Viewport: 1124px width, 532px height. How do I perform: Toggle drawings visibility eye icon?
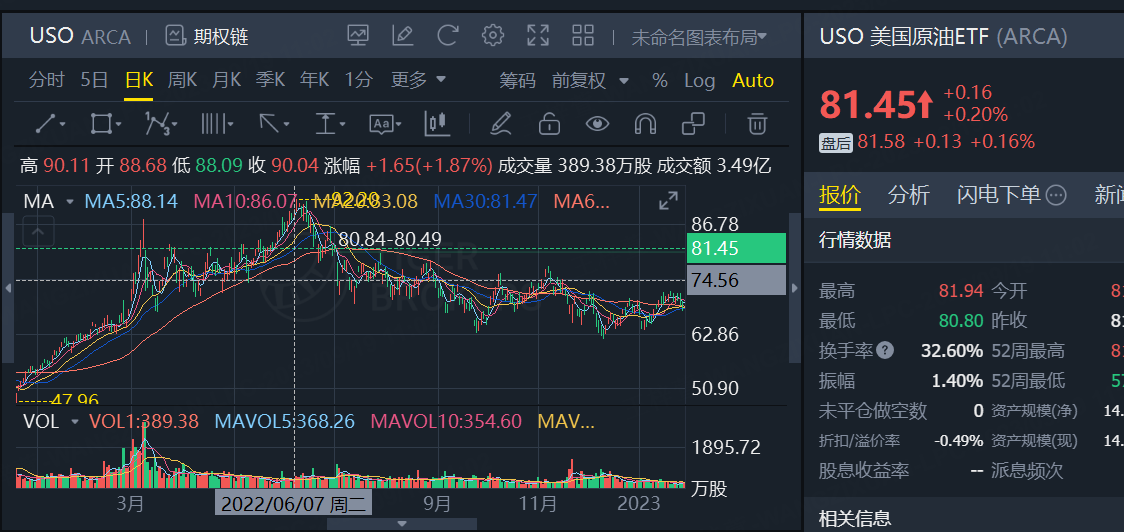(x=597, y=124)
